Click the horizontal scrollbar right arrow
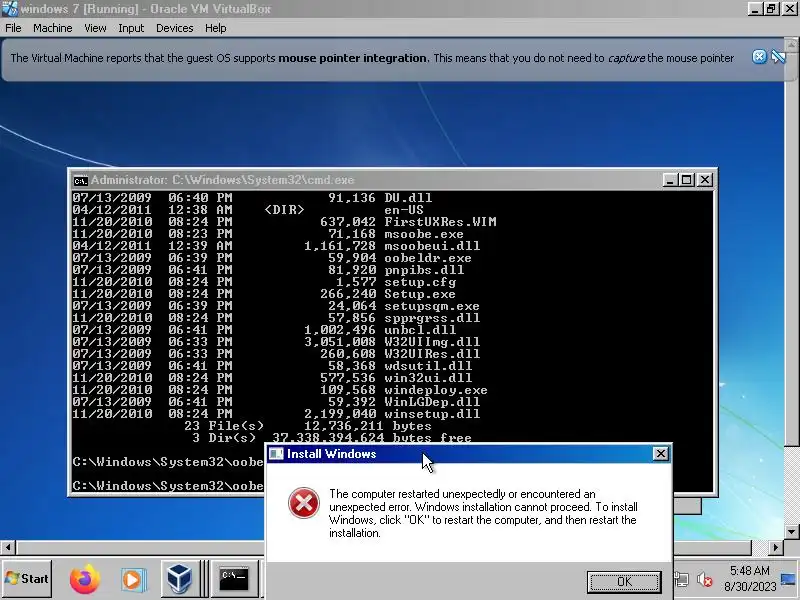The width and height of the screenshot is (800, 600). [x=776, y=547]
